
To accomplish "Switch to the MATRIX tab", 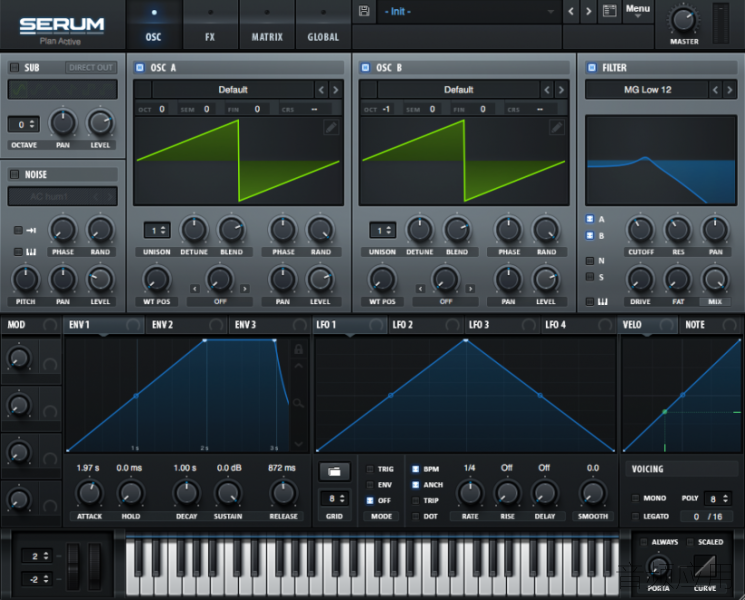I will click(x=267, y=25).
